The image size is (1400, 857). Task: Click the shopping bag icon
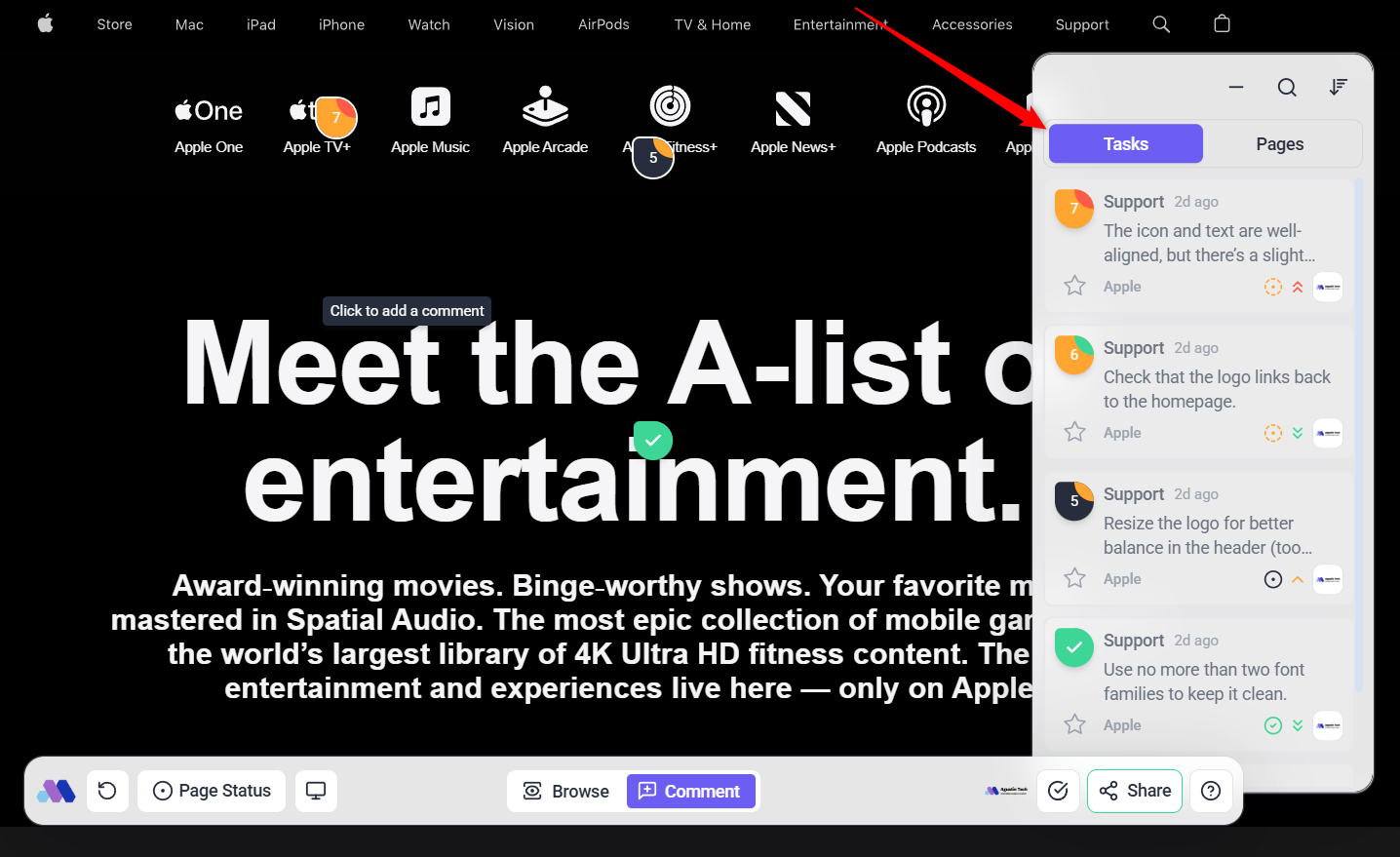pyautogui.click(x=1222, y=24)
